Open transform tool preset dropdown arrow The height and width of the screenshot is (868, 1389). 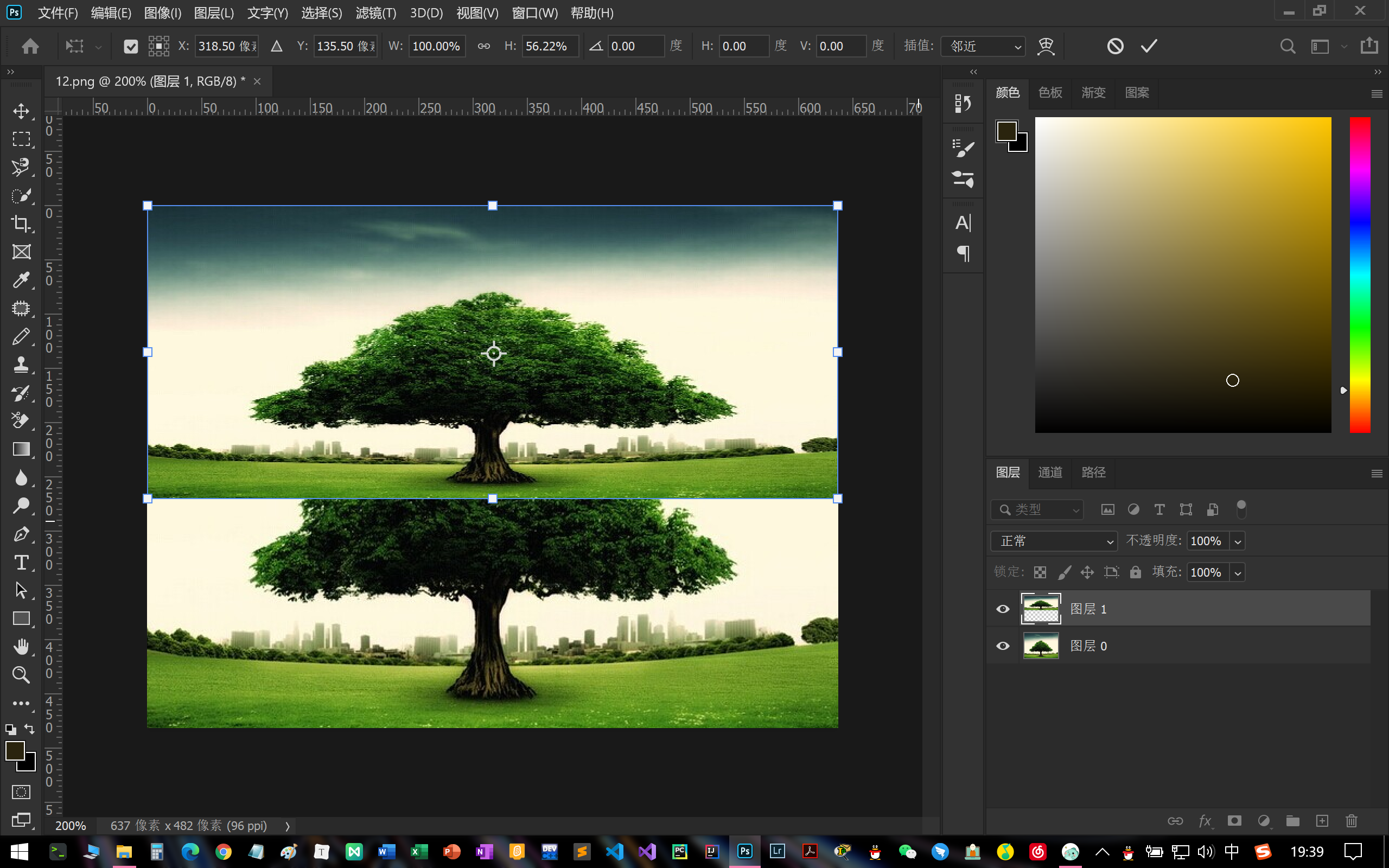[x=98, y=47]
